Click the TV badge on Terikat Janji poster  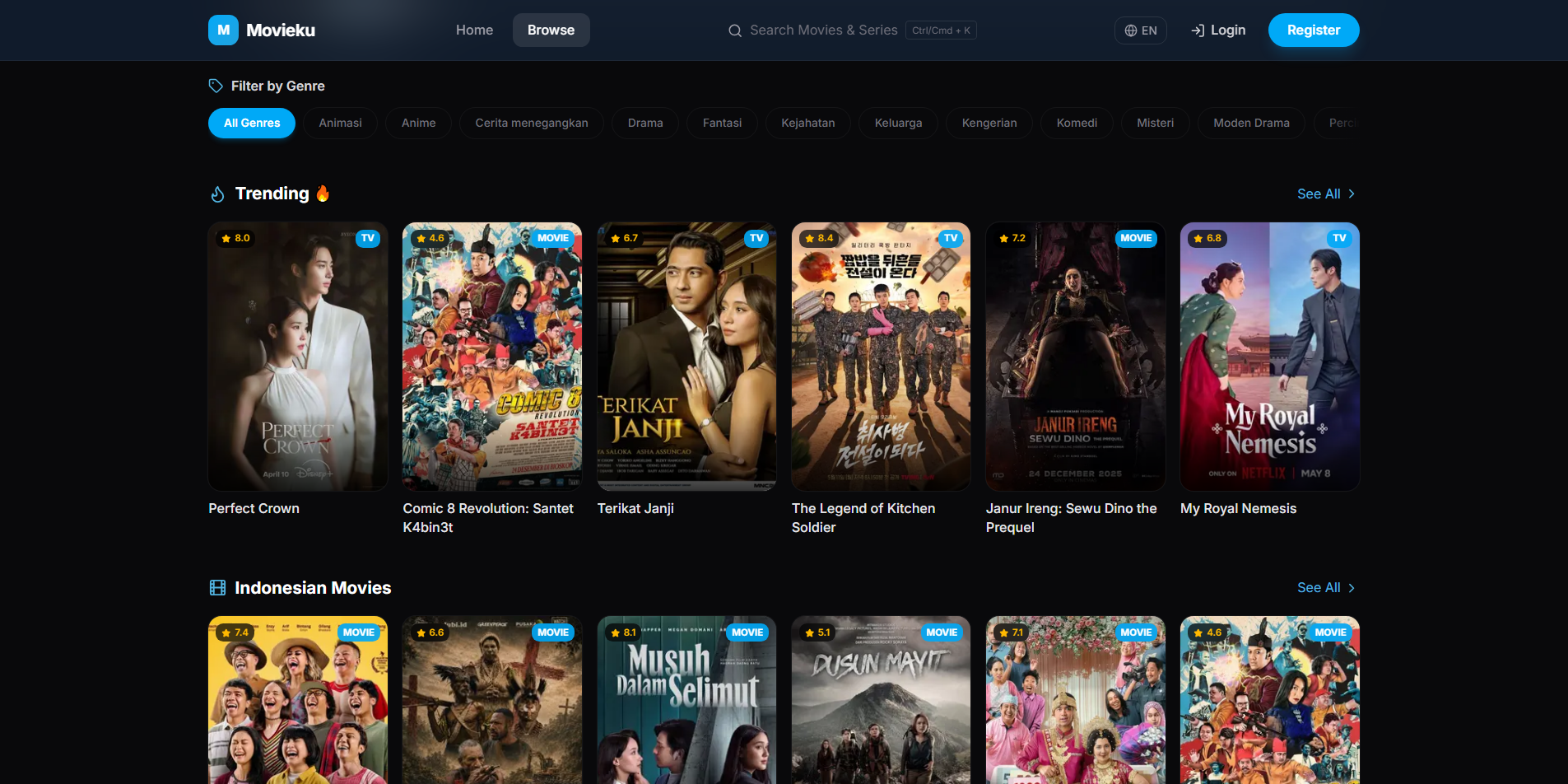click(x=756, y=238)
